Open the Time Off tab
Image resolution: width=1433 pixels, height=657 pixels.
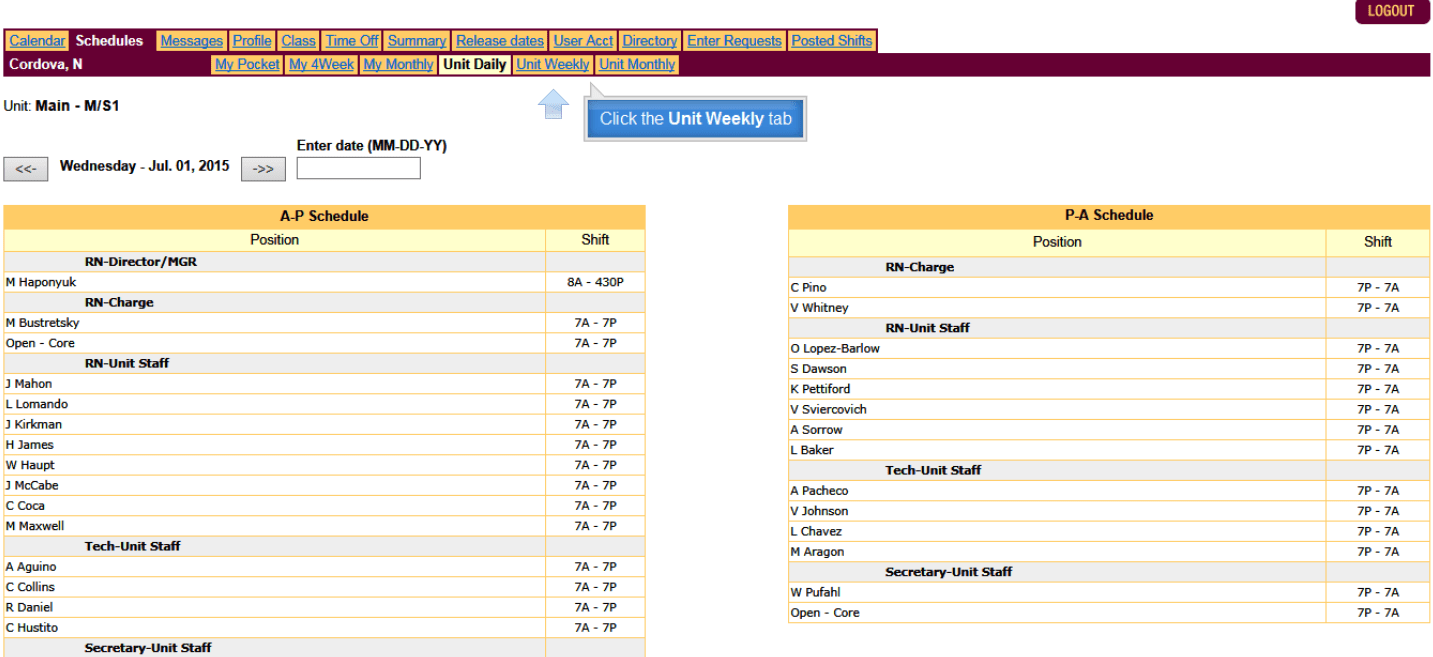pyautogui.click(x=351, y=40)
